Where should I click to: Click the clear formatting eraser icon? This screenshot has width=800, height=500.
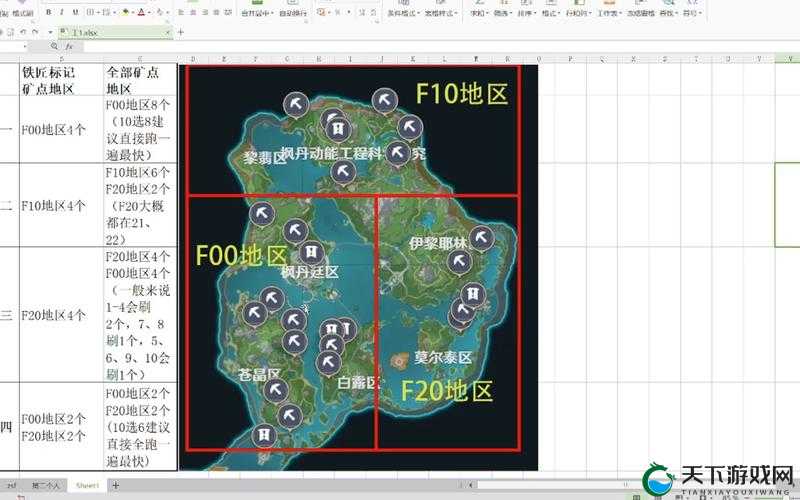[x=160, y=12]
